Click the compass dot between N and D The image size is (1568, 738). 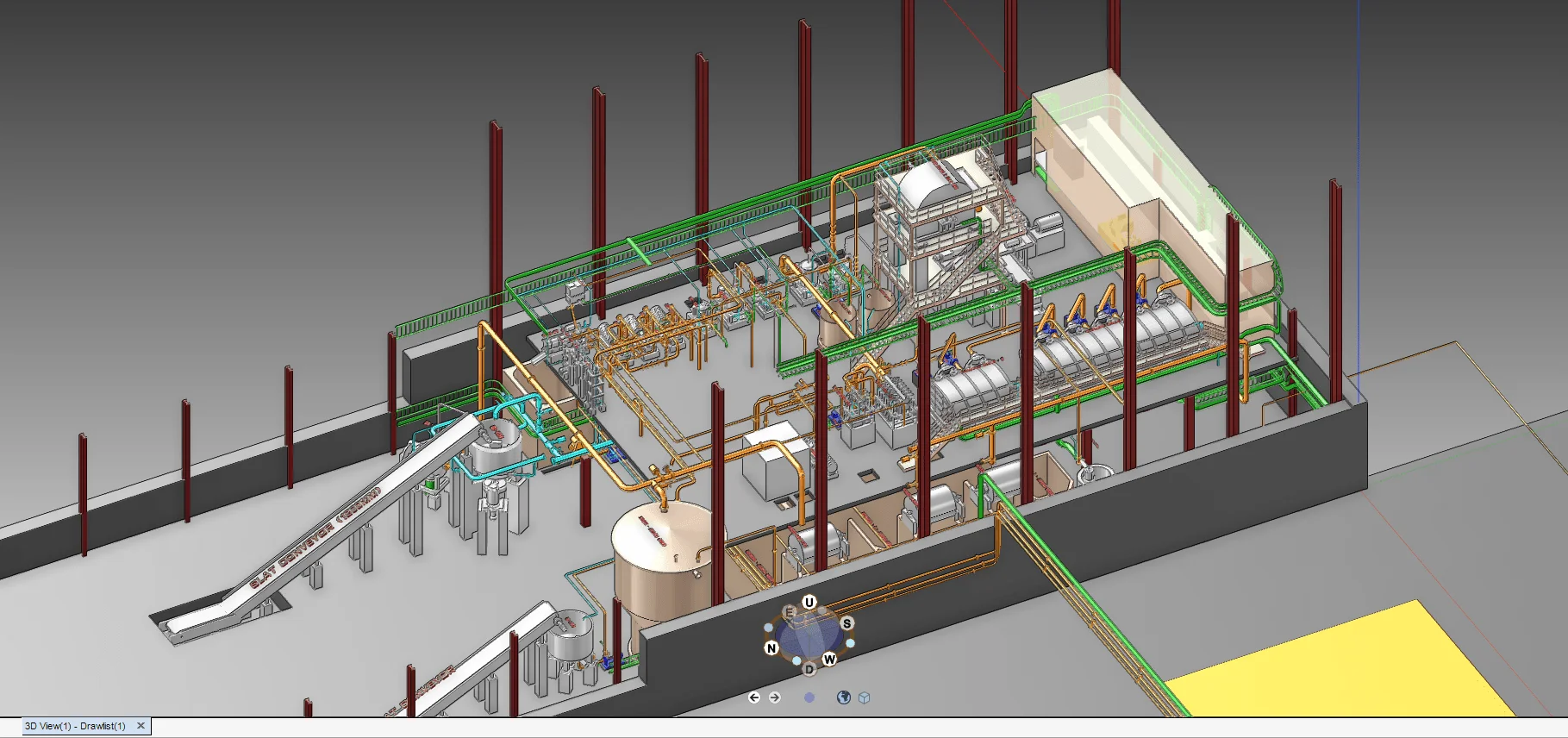point(796,661)
